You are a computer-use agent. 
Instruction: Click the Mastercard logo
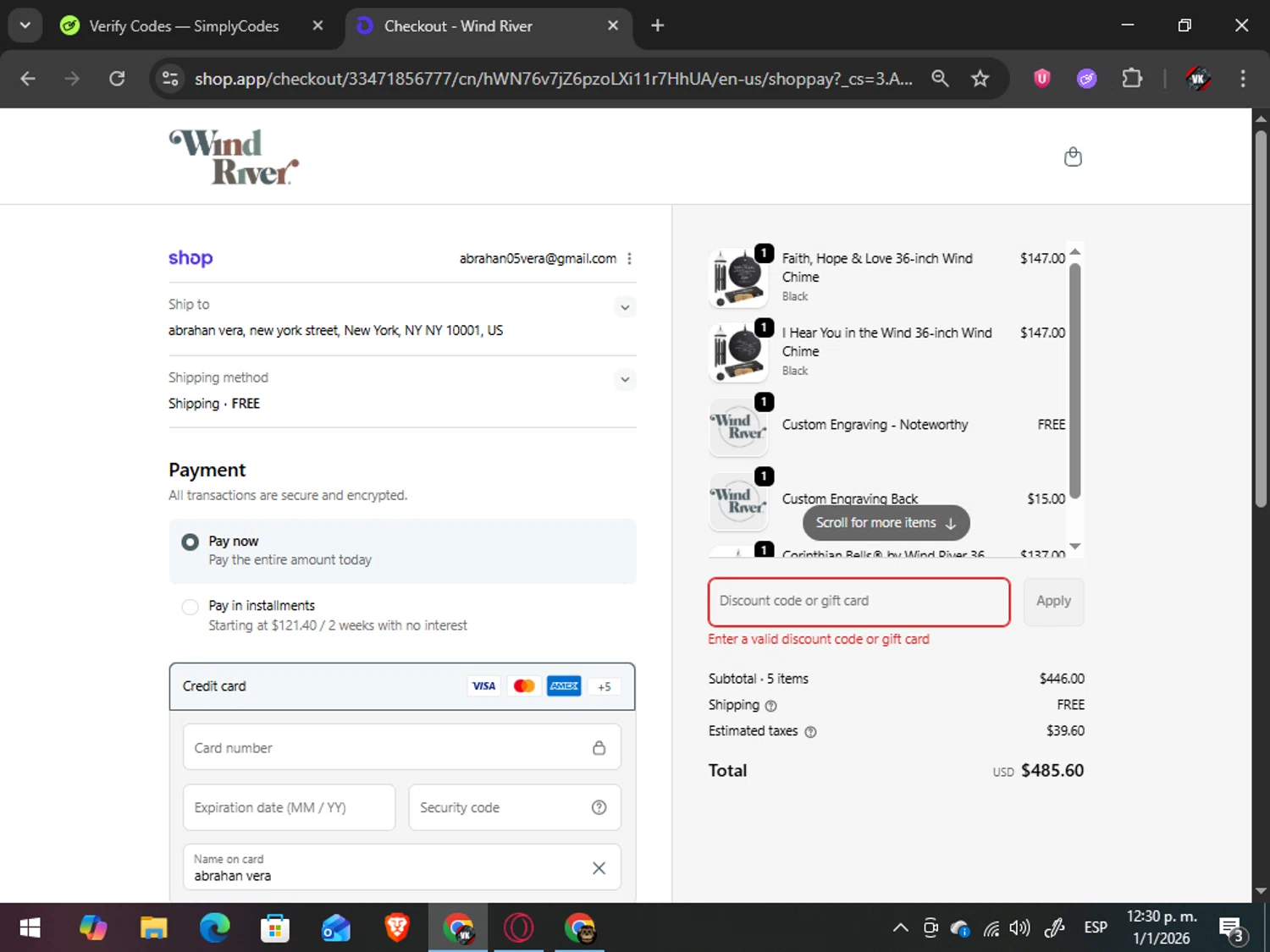point(524,686)
